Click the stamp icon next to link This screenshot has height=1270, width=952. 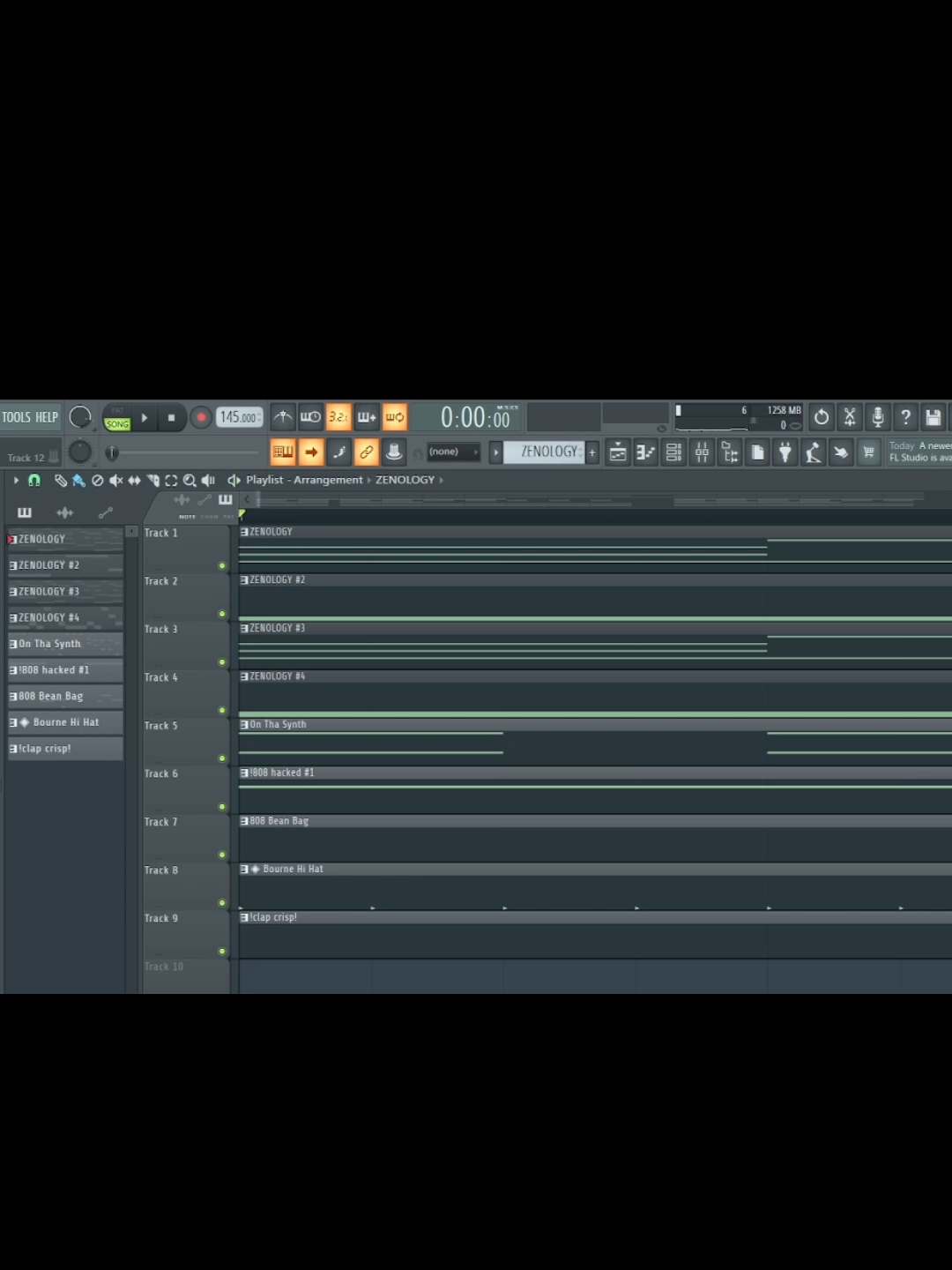(394, 452)
